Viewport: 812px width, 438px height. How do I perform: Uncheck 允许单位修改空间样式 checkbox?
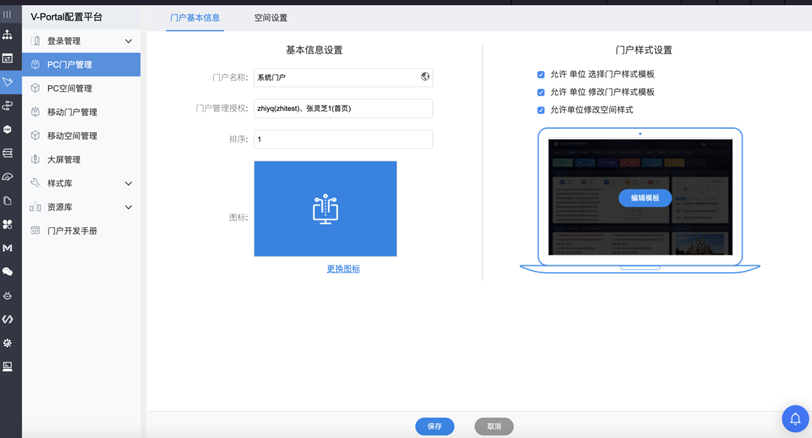tap(541, 110)
